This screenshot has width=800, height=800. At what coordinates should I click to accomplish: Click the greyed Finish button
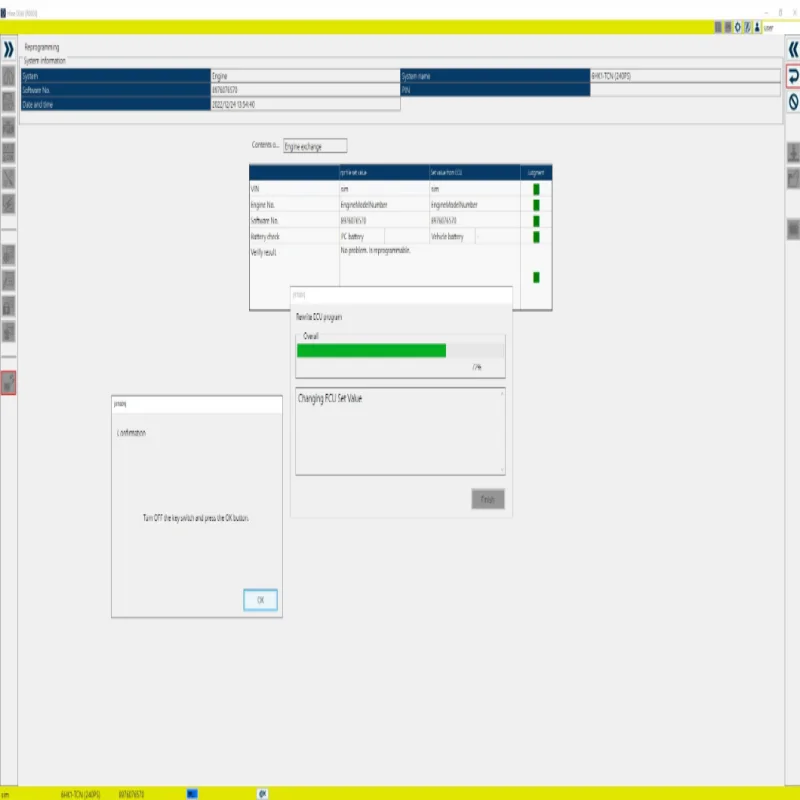pos(488,499)
